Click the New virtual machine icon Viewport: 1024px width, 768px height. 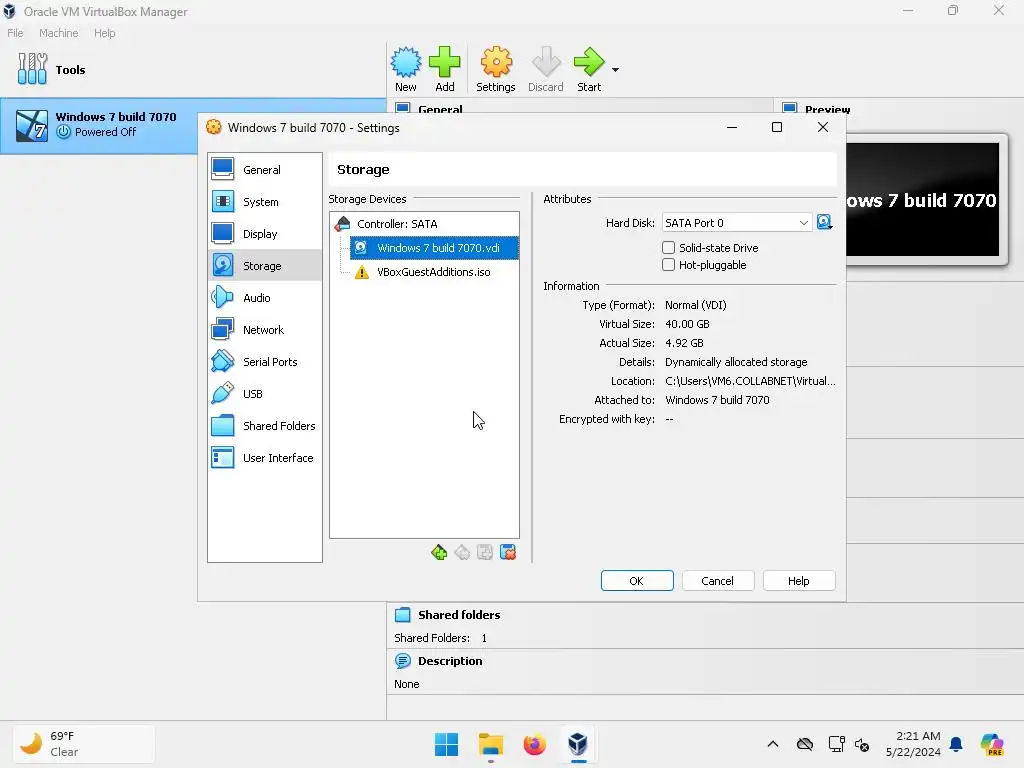406,69
